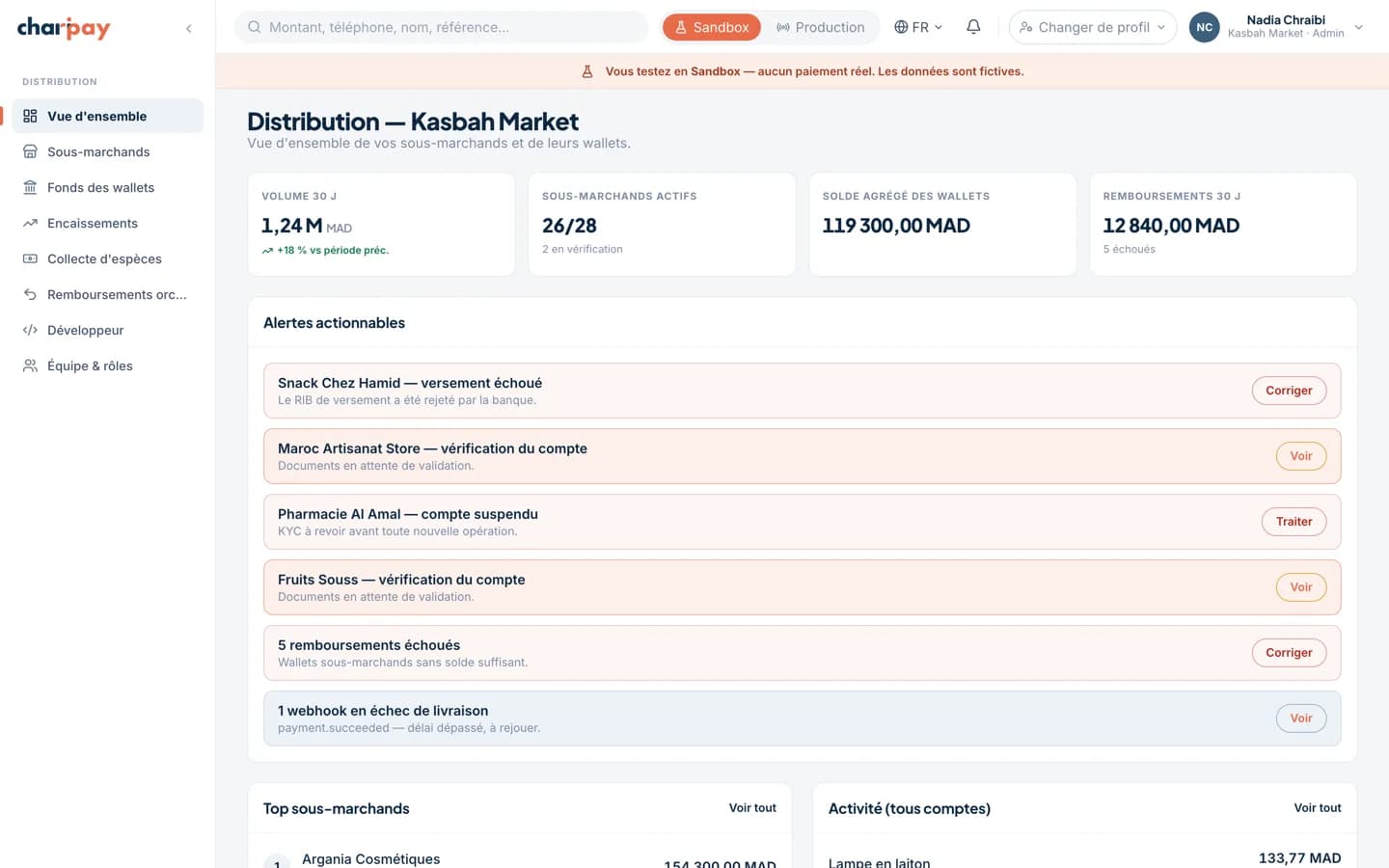The width and height of the screenshot is (1389, 868).
Task: Open Équipe & rôles page
Action: pos(108,366)
